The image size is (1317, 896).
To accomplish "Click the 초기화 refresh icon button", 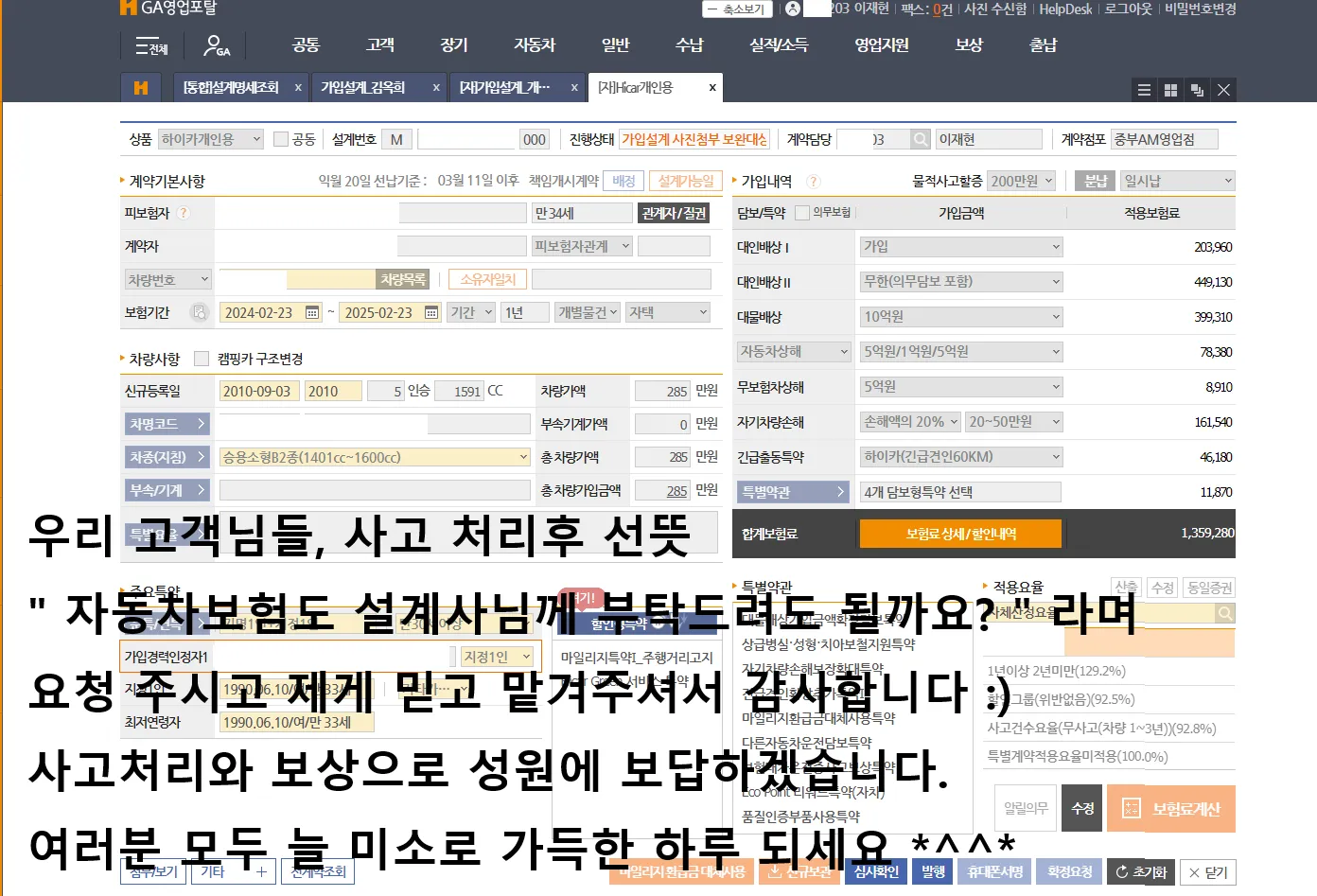I will tap(1141, 871).
